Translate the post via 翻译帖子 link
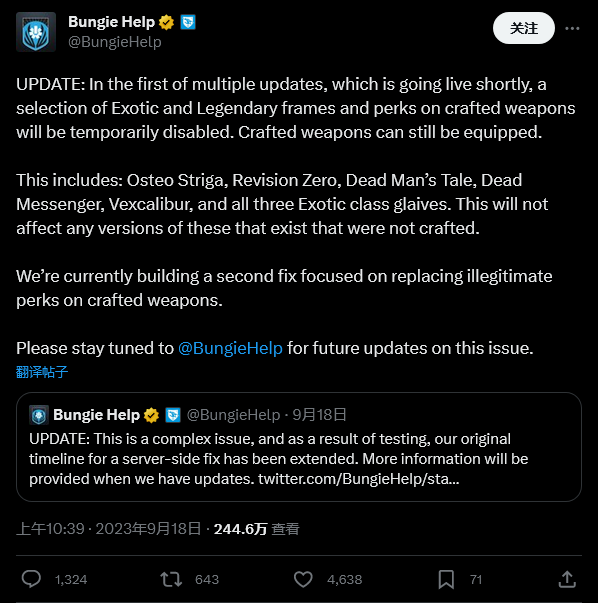598x603 pixels. point(42,372)
